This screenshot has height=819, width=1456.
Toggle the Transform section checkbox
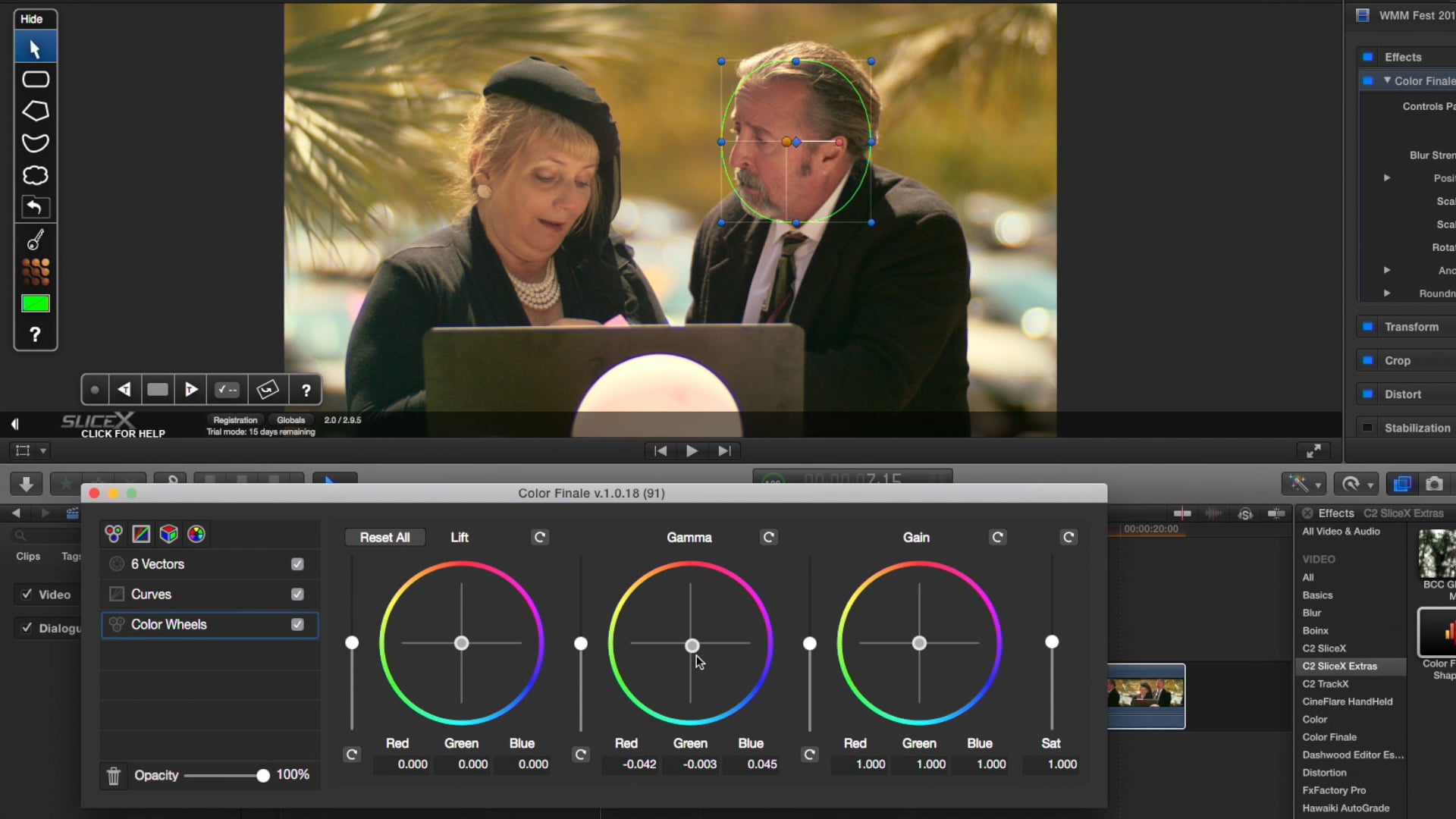point(1367,327)
